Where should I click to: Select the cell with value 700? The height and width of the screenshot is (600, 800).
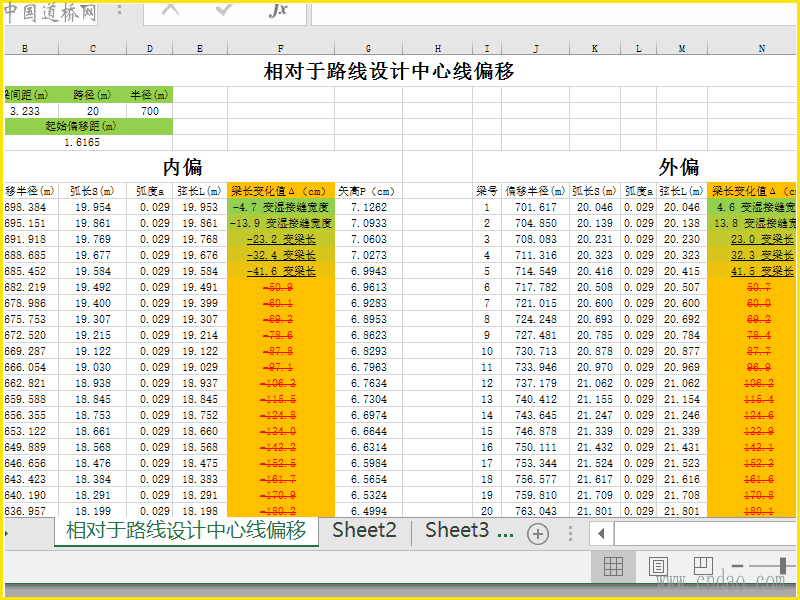pyautogui.click(x=149, y=111)
